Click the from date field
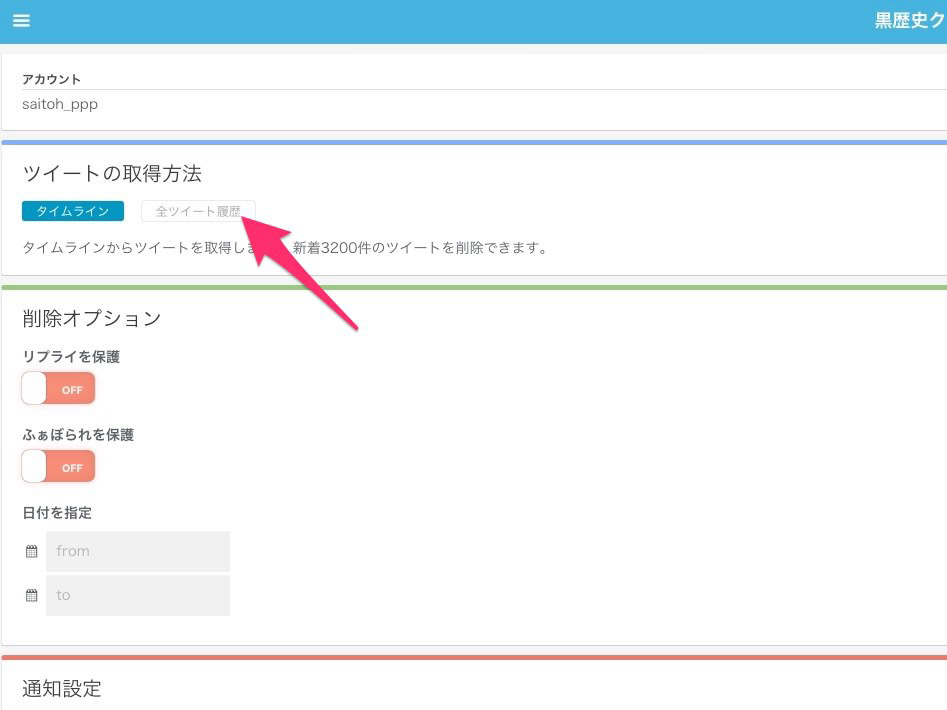The height and width of the screenshot is (710, 947). [x=138, y=551]
